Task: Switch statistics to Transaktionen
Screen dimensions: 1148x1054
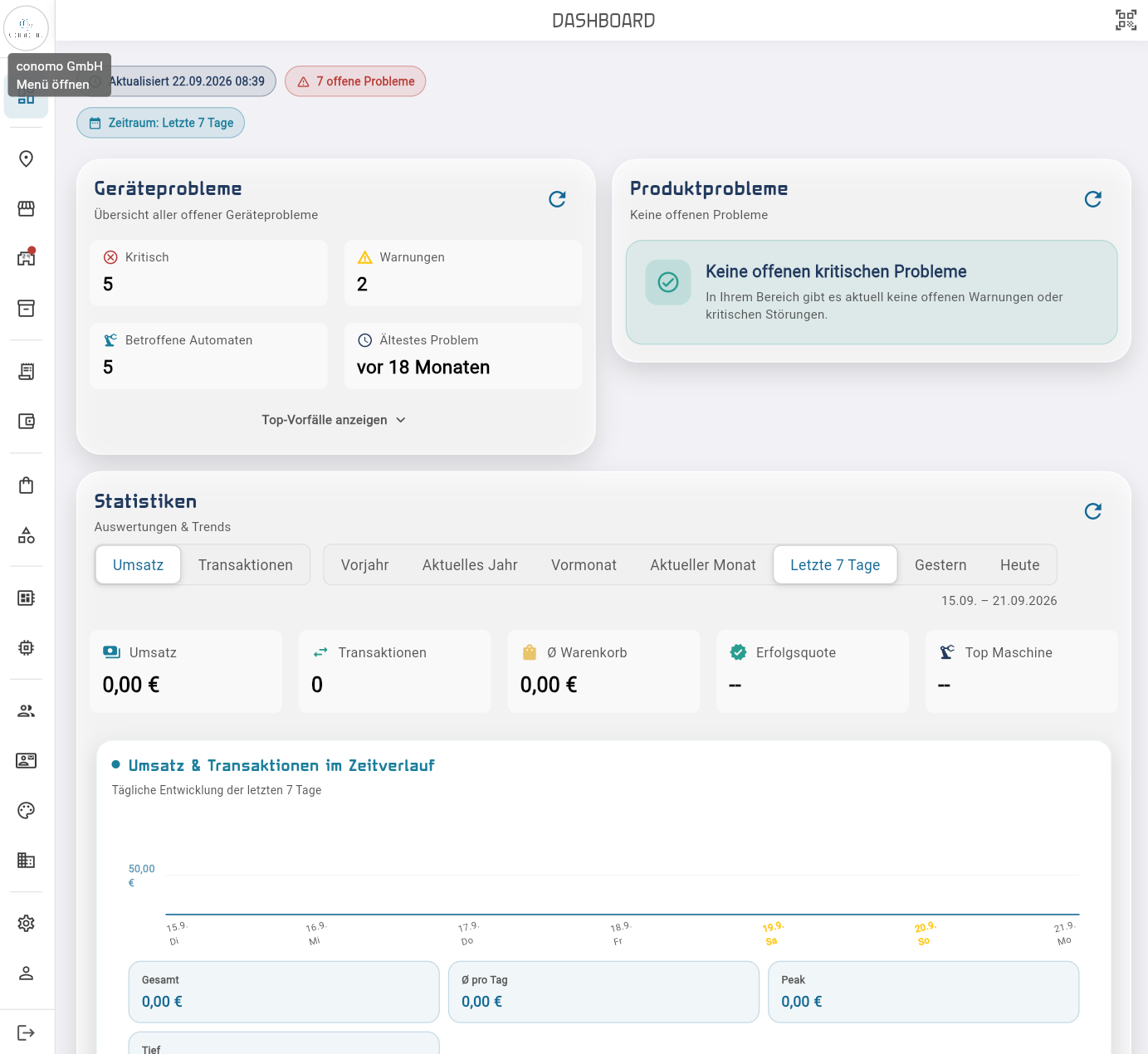Action: pos(246,565)
